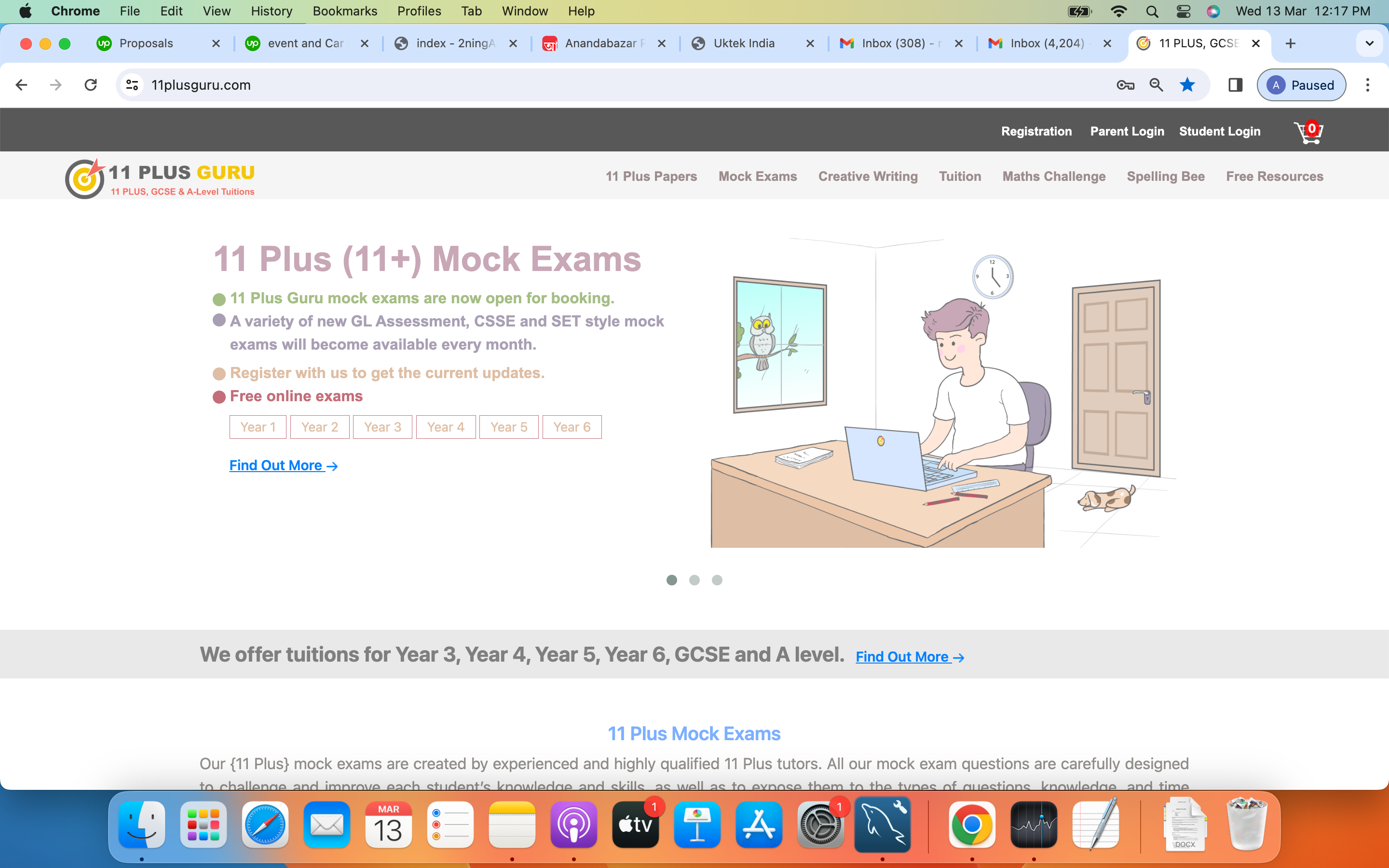
Task: Select the third carousel slide dot
Action: [717, 580]
